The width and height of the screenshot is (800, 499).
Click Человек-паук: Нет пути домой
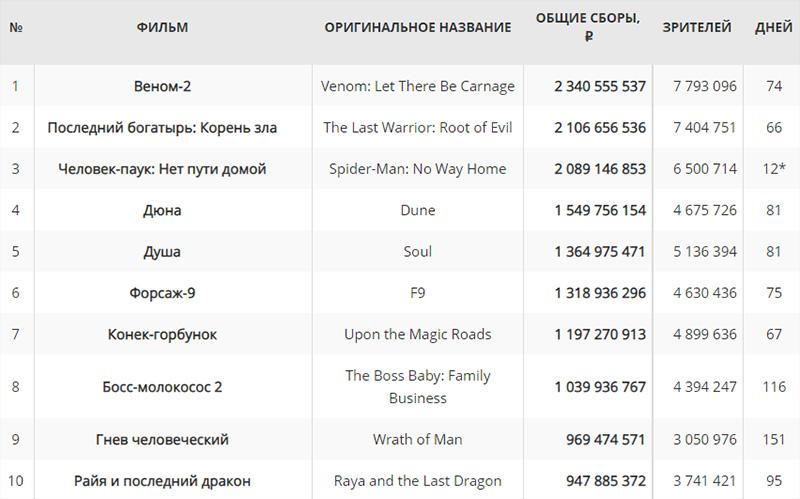pyautogui.click(x=162, y=169)
